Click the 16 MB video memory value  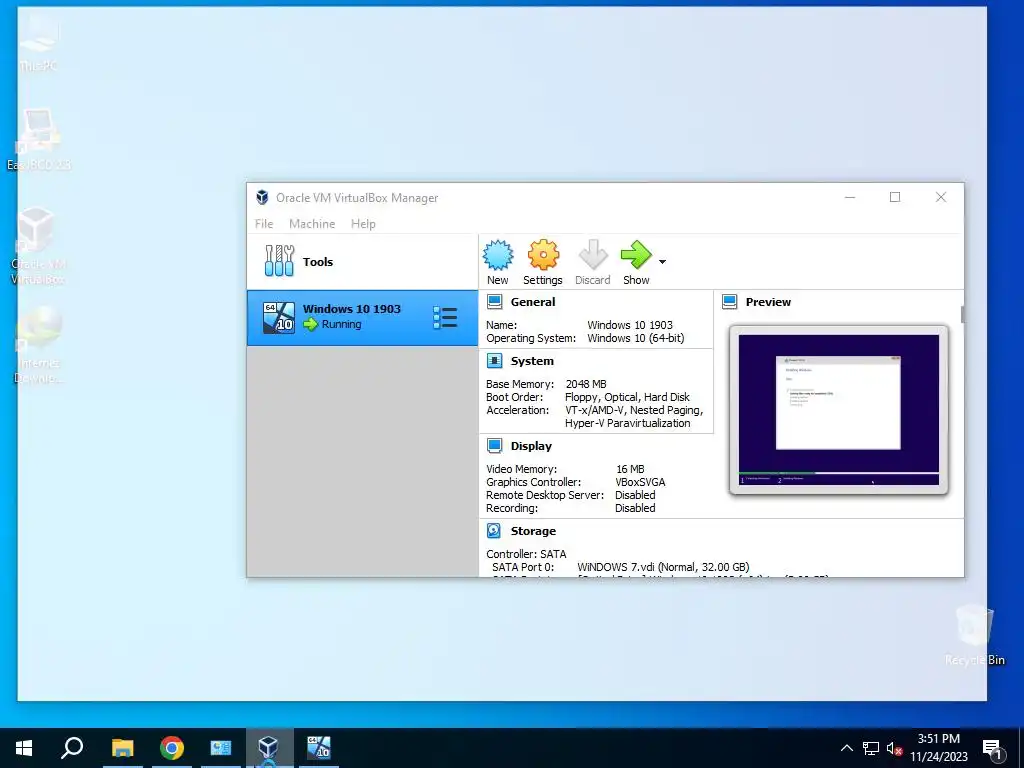click(630, 469)
